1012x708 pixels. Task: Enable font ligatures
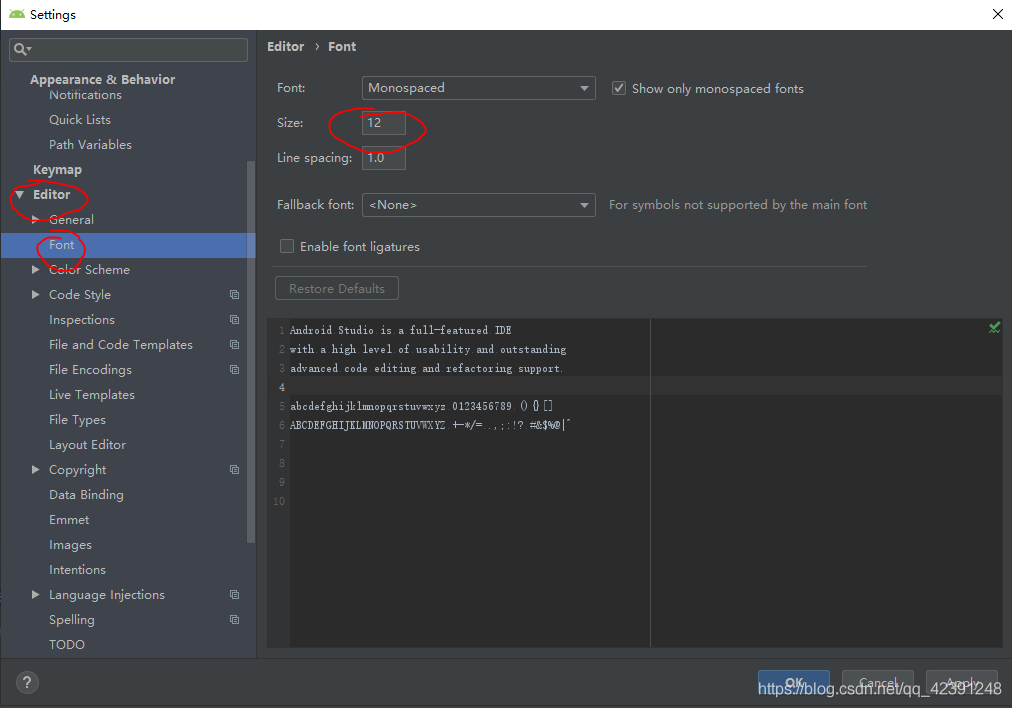(287, 246)
